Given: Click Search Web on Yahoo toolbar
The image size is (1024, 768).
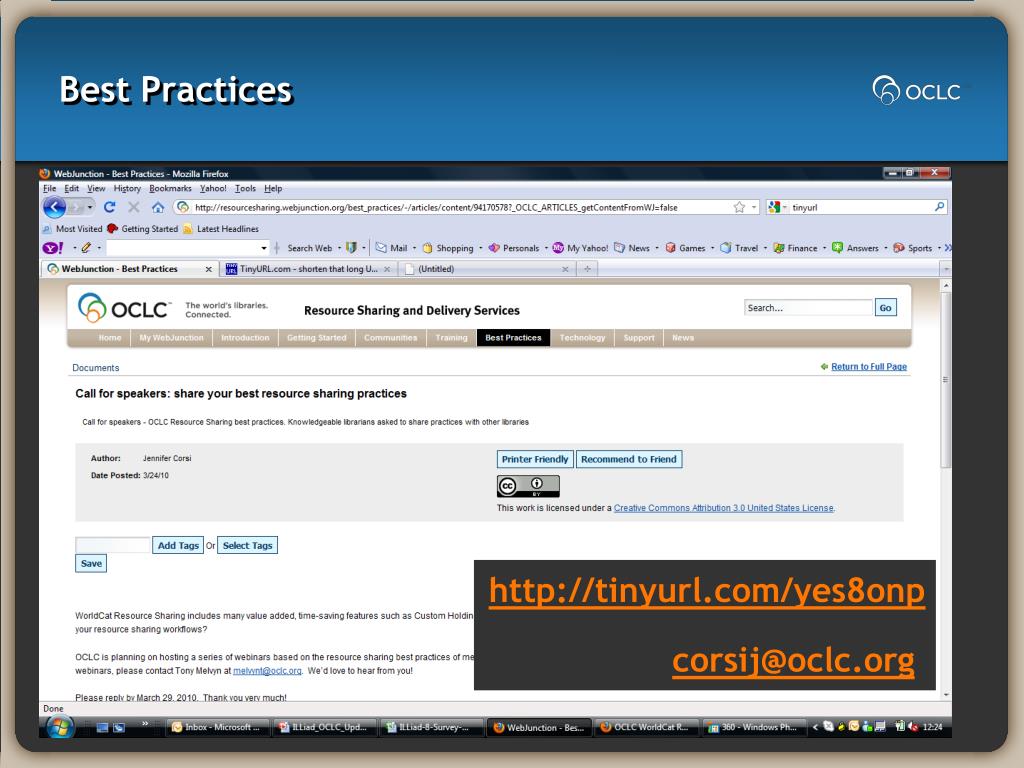Looking at the screenshot, I should click(310, 248).
